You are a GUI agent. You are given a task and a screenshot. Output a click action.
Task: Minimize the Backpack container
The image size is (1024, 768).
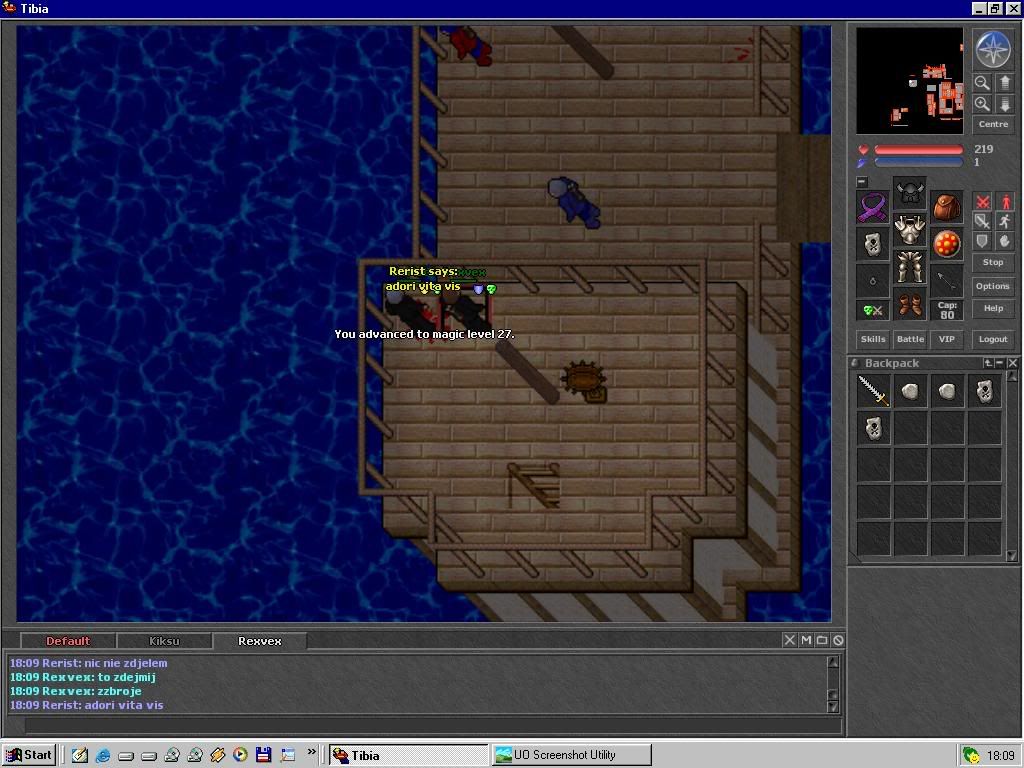pos(1000,363)
